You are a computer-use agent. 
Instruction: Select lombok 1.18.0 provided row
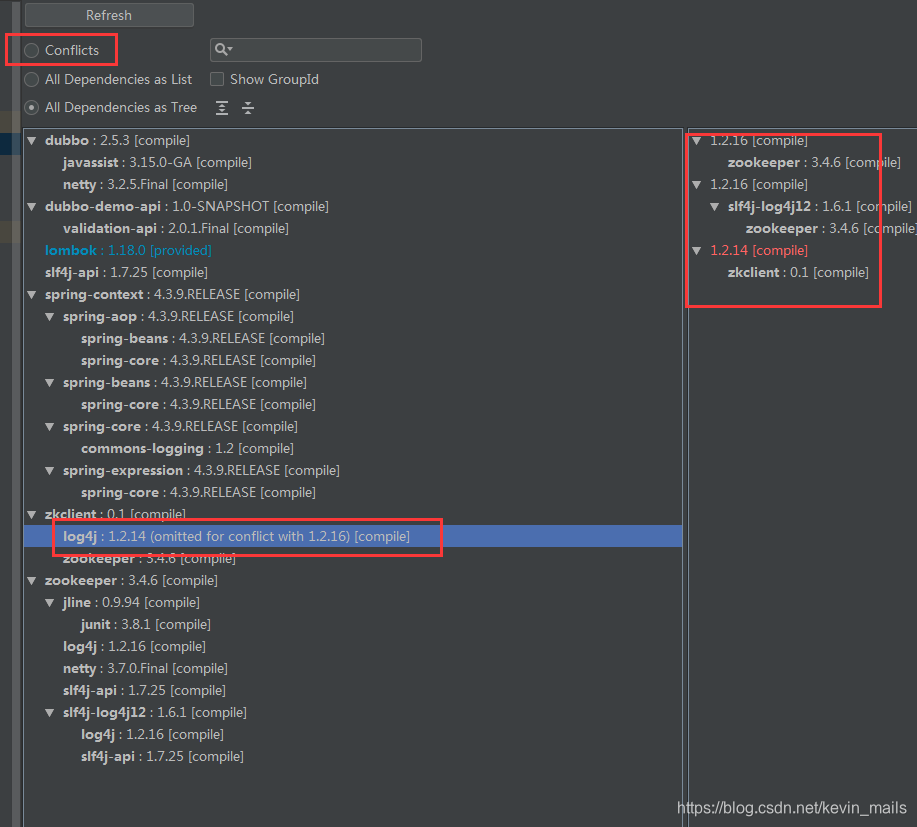(128, 250)
